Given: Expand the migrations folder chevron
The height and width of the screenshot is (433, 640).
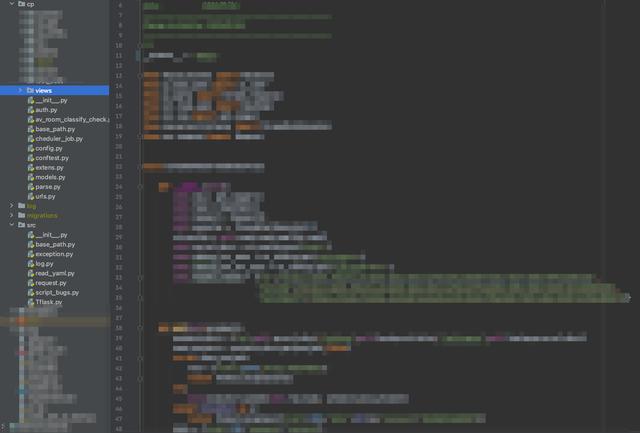Looking at the screenshot, I should [x=12, y=215].
